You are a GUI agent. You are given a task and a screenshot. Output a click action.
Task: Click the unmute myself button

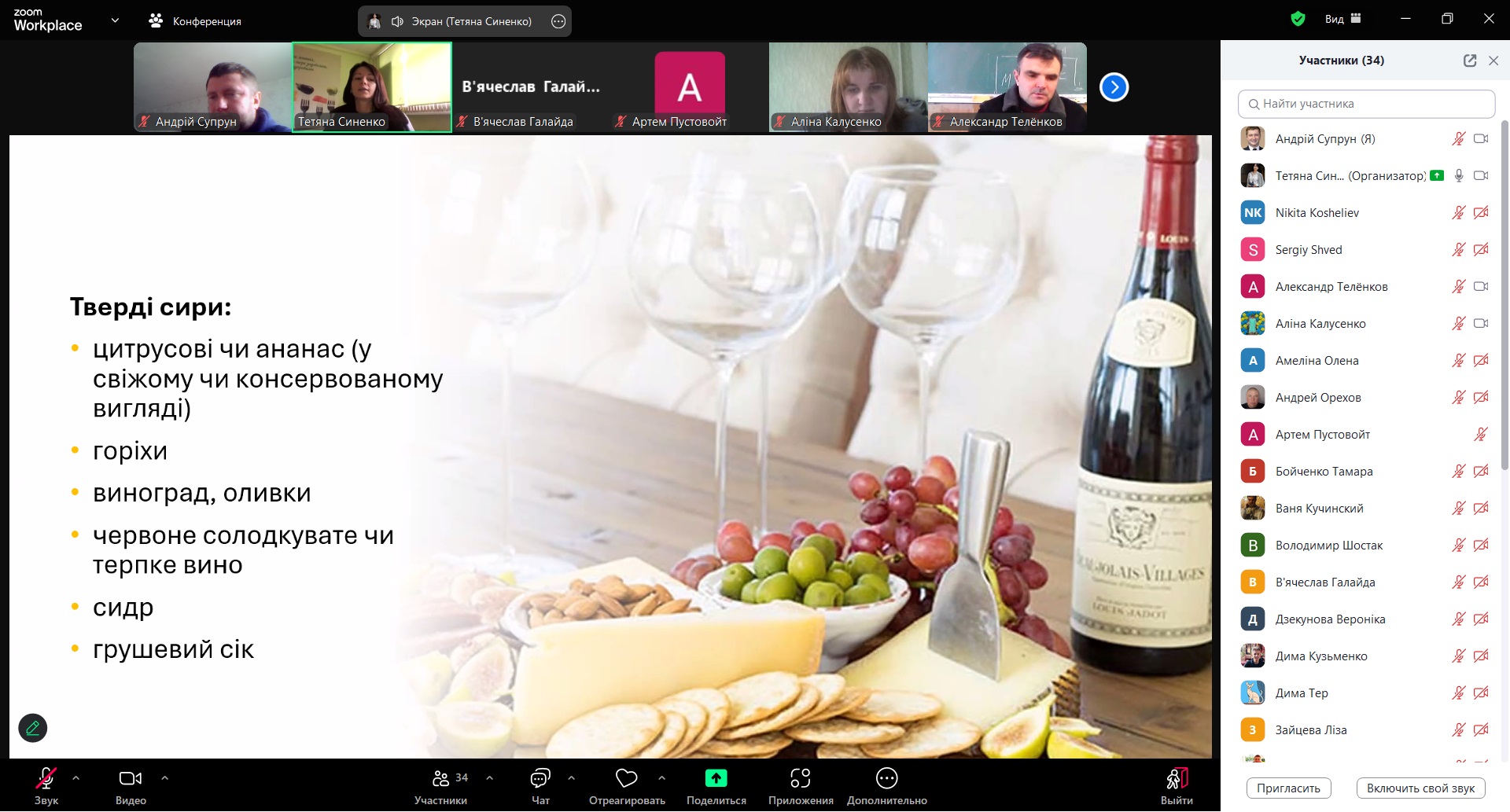[x=1420, y=788]
